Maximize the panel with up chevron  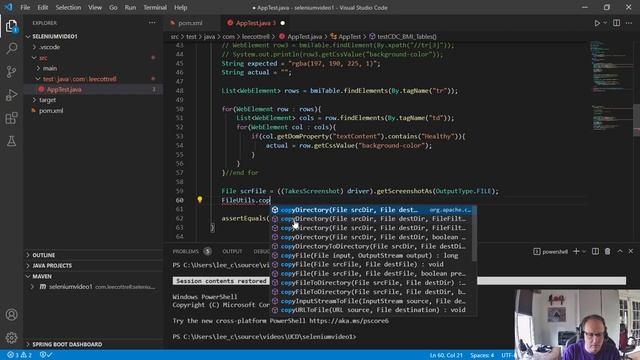[620, 251]
